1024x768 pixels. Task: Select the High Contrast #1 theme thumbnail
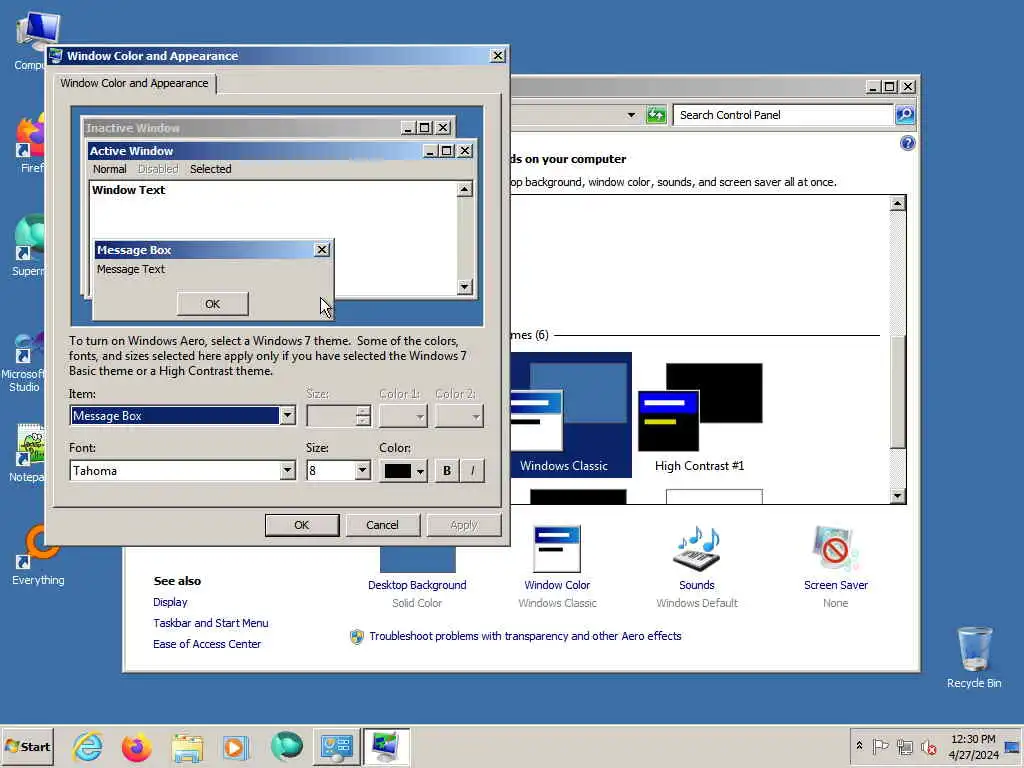[x=699, y=415]
